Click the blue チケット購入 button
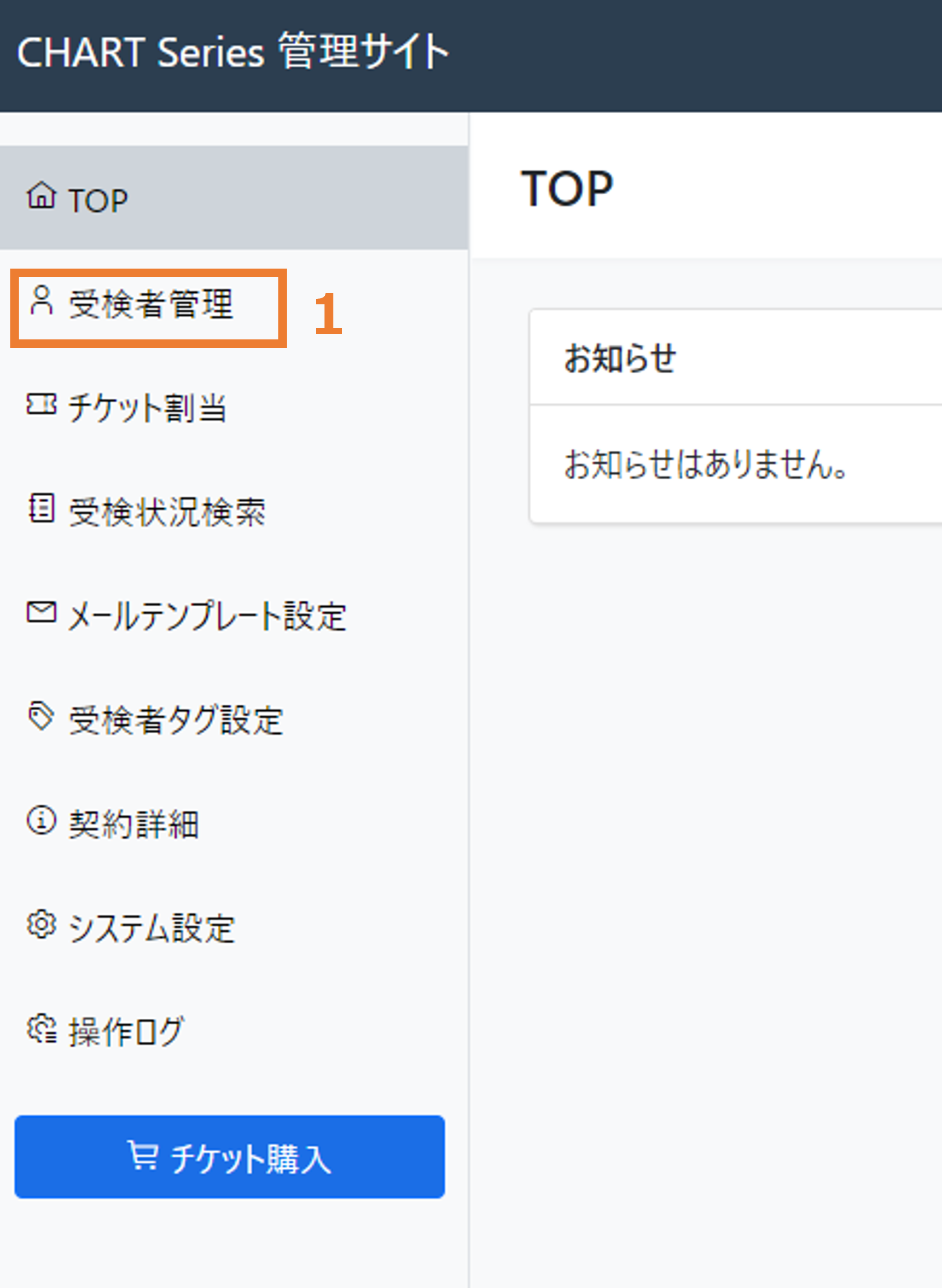Image resolution: width=942 pixels, height=1288 pixels. pos(230,1157)
